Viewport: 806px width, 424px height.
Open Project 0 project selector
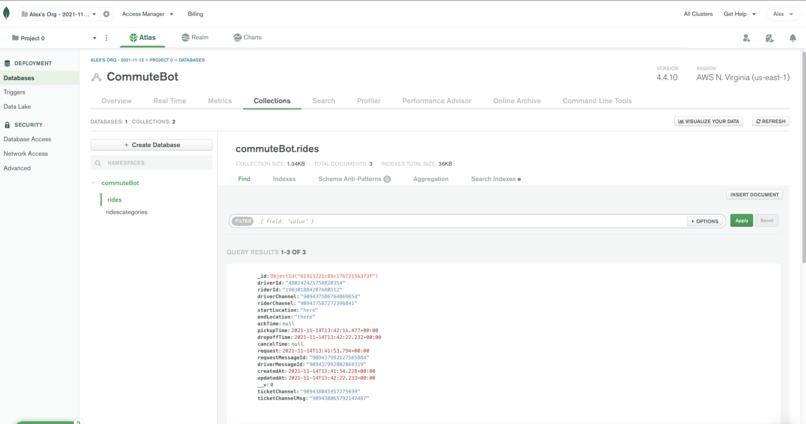coord(53,38)
